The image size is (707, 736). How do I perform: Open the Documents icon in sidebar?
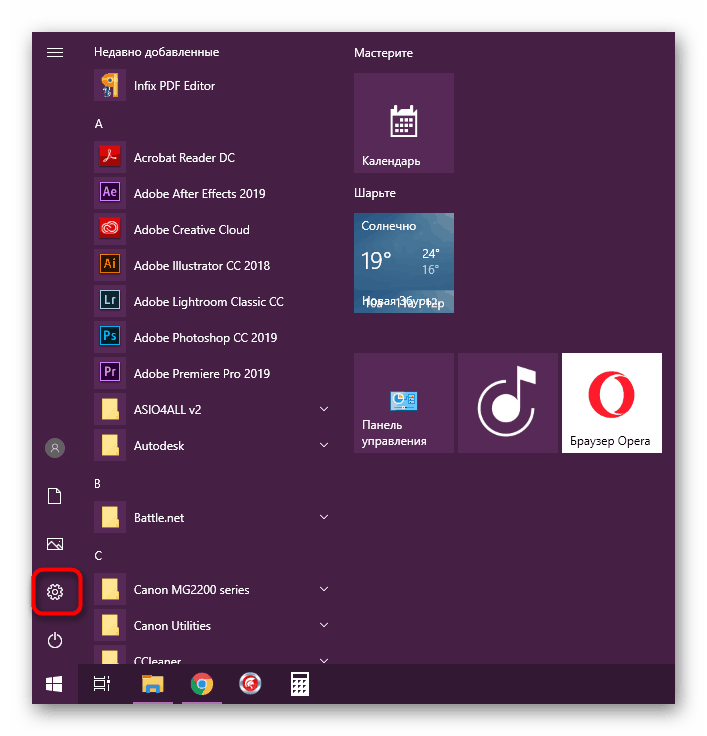coord(55,496)
